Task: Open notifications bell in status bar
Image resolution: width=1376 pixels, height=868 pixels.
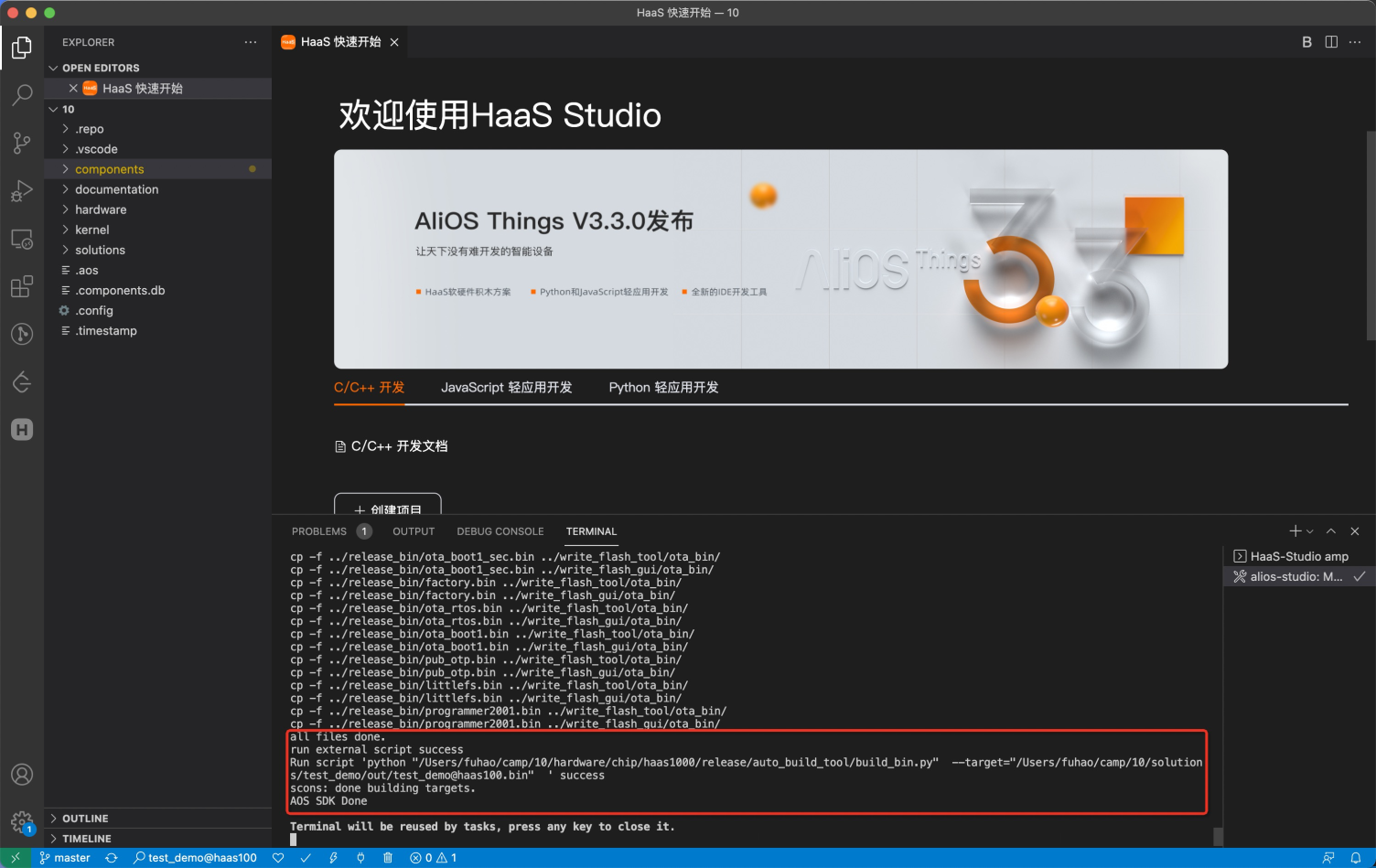Action: tap(1356, 858)
